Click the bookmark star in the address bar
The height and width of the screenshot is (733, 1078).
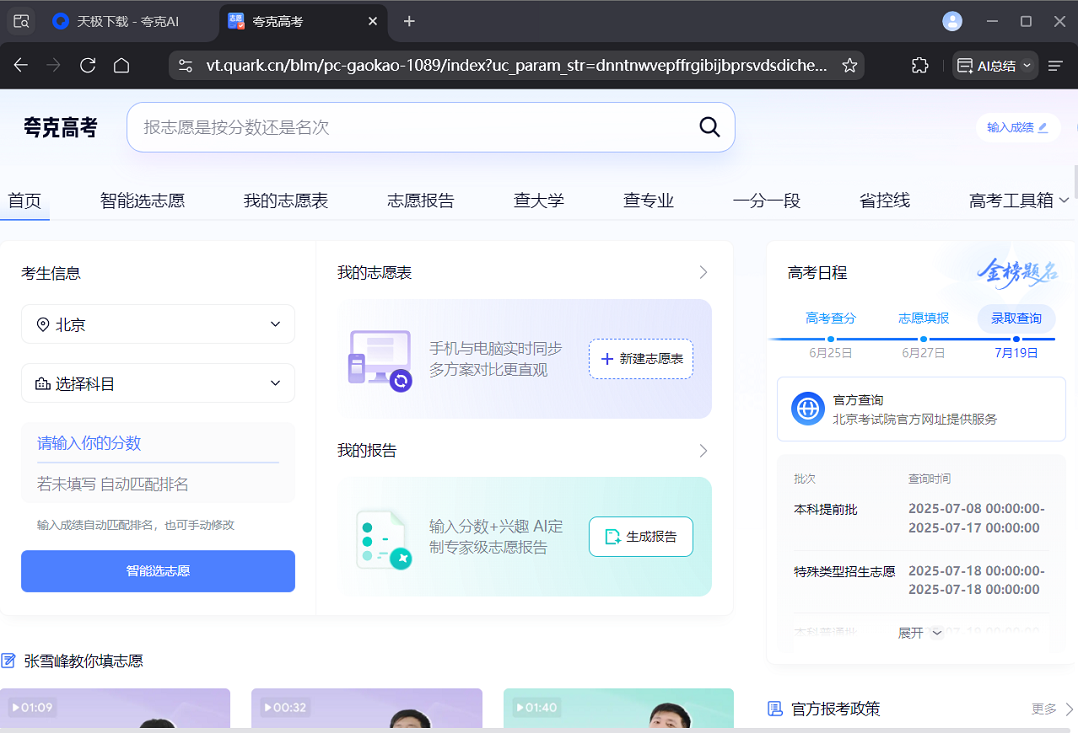(x=849, y=64)
